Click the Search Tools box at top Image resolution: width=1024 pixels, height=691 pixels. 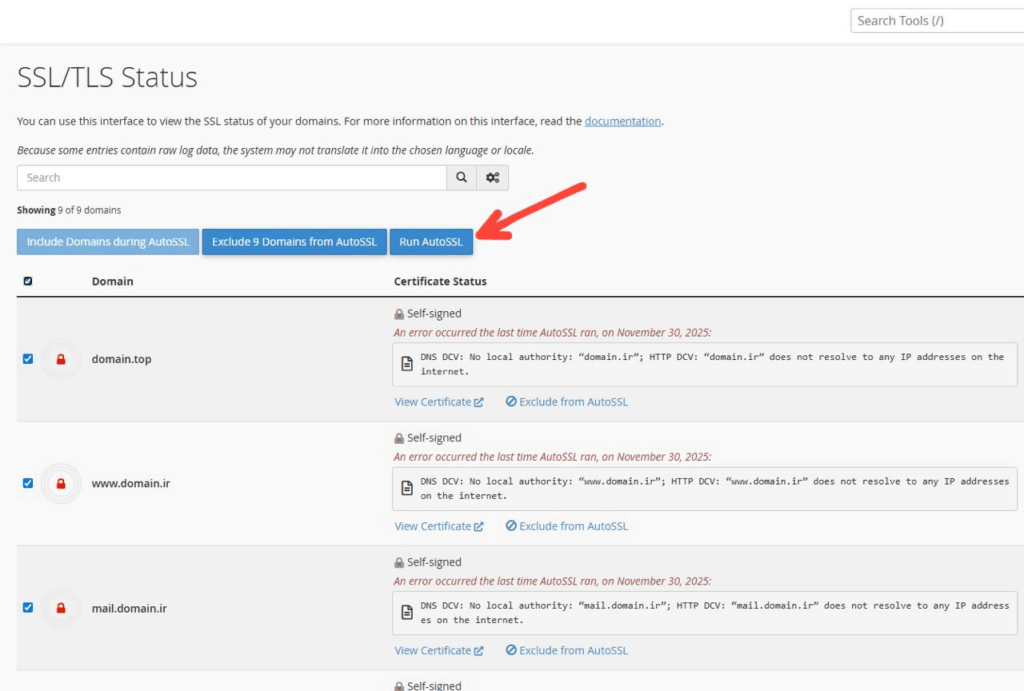[x=936, y=21]
